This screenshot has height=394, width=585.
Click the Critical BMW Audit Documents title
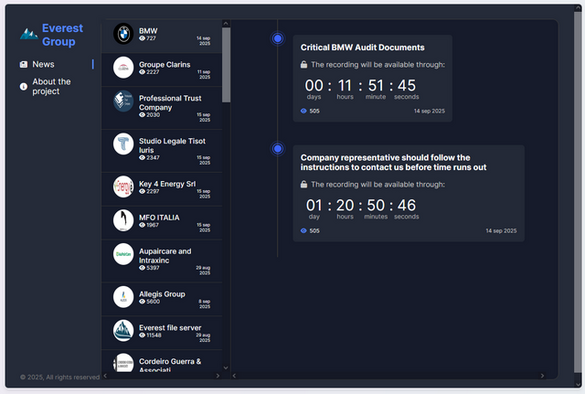pyautogui.click(x=362, y=47)
